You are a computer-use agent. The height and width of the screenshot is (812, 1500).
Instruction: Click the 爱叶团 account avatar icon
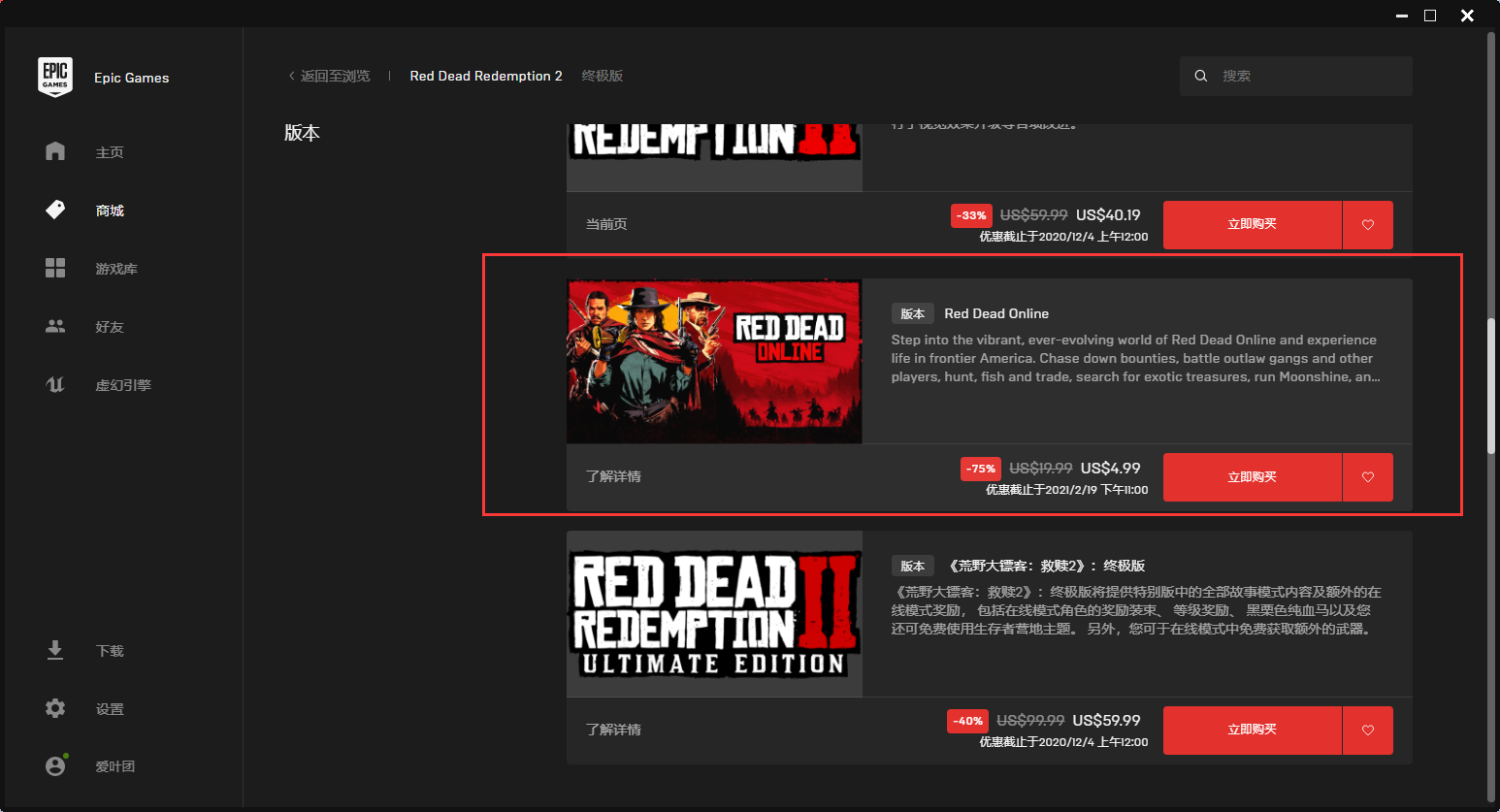click(55, 765)
